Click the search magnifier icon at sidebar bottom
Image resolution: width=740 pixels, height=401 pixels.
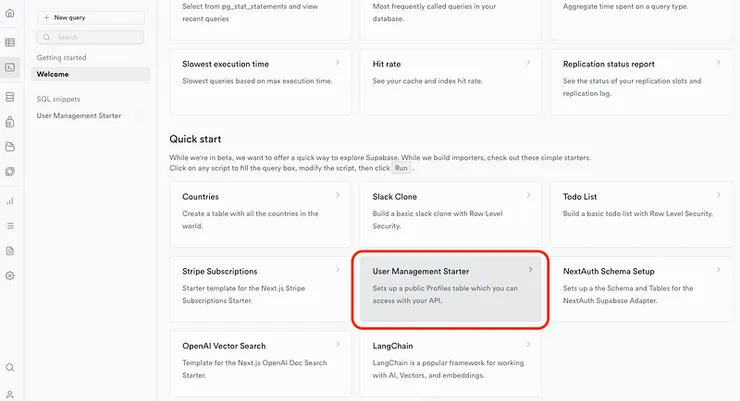point(10,368)
